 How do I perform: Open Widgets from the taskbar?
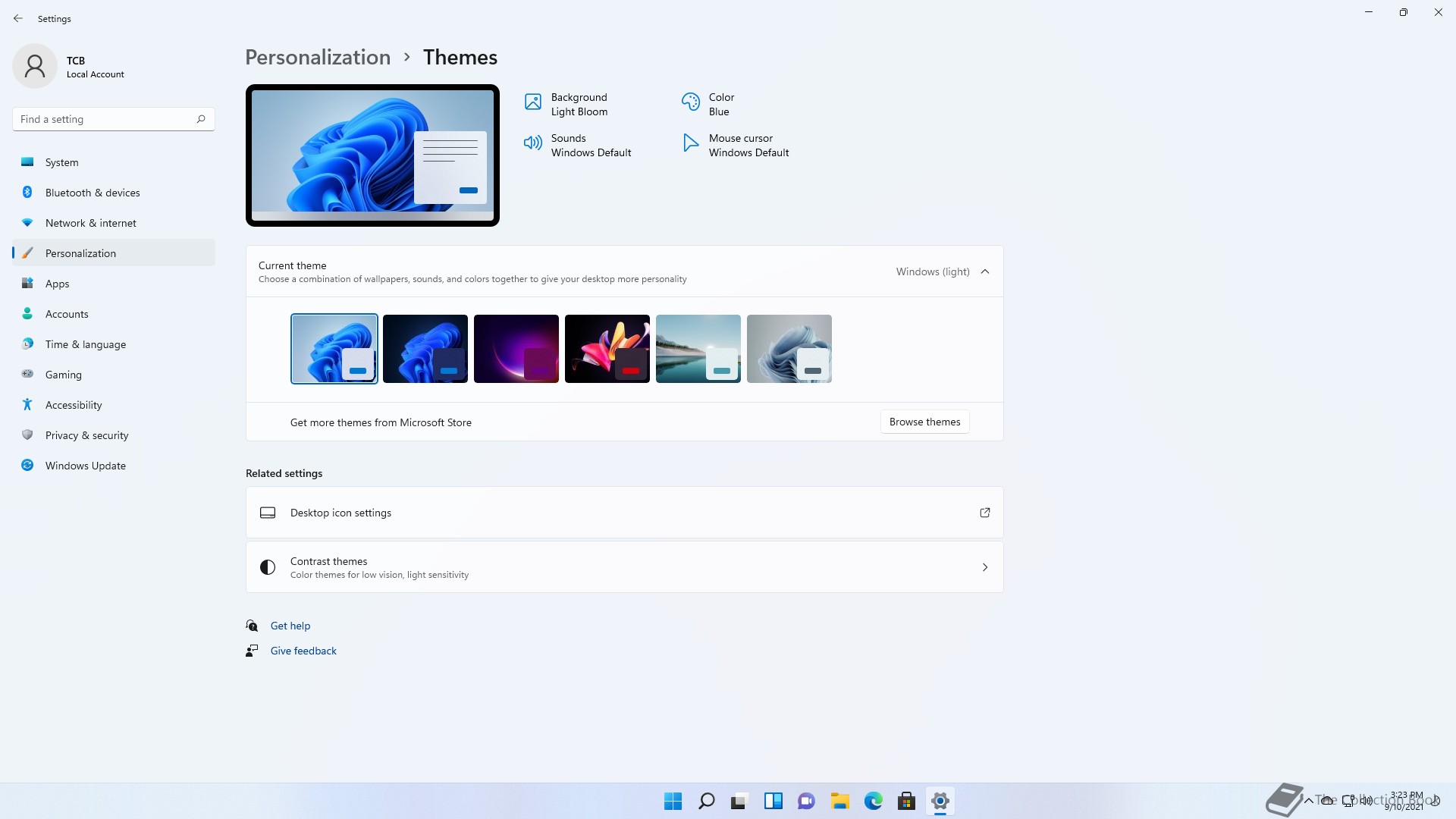point(773,801)
